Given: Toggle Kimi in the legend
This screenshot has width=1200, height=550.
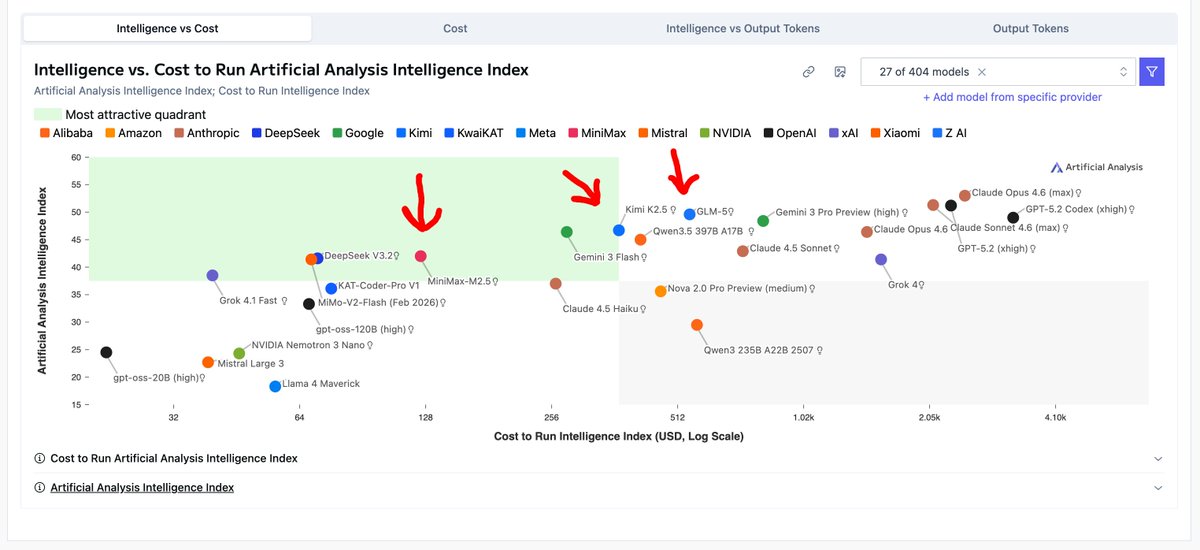Looking at the screenshot, I should pos(414,132).
